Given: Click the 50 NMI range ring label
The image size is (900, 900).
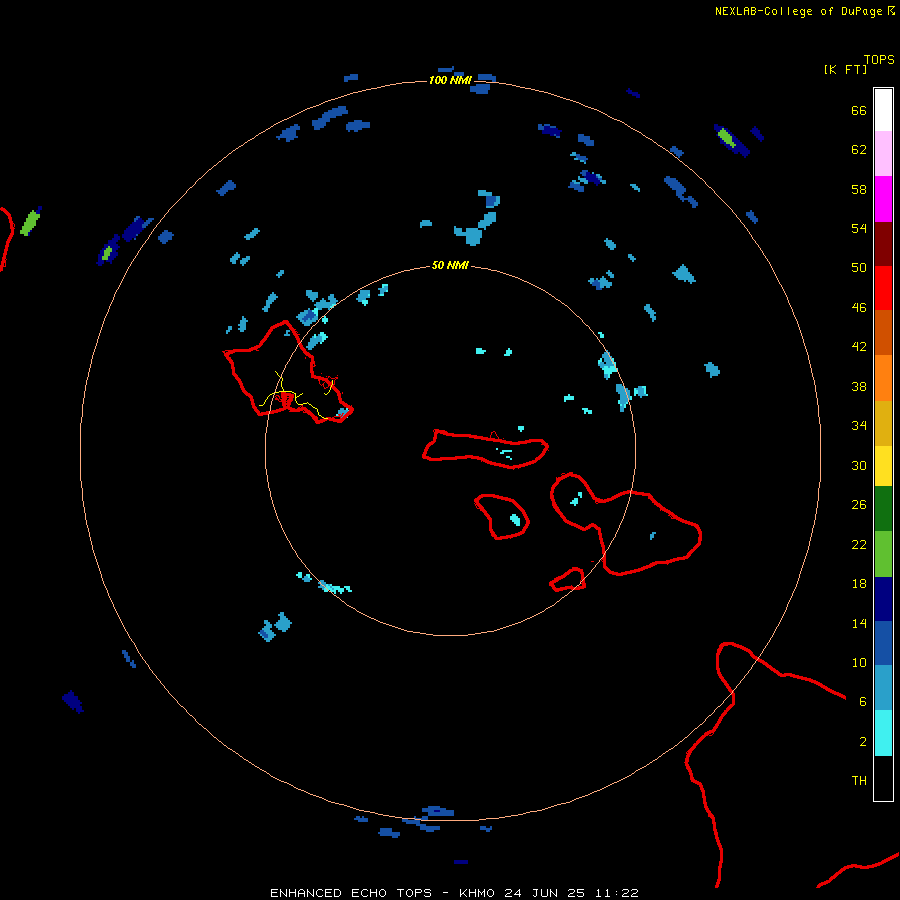Looking at the screenshot, I should 450,265.
